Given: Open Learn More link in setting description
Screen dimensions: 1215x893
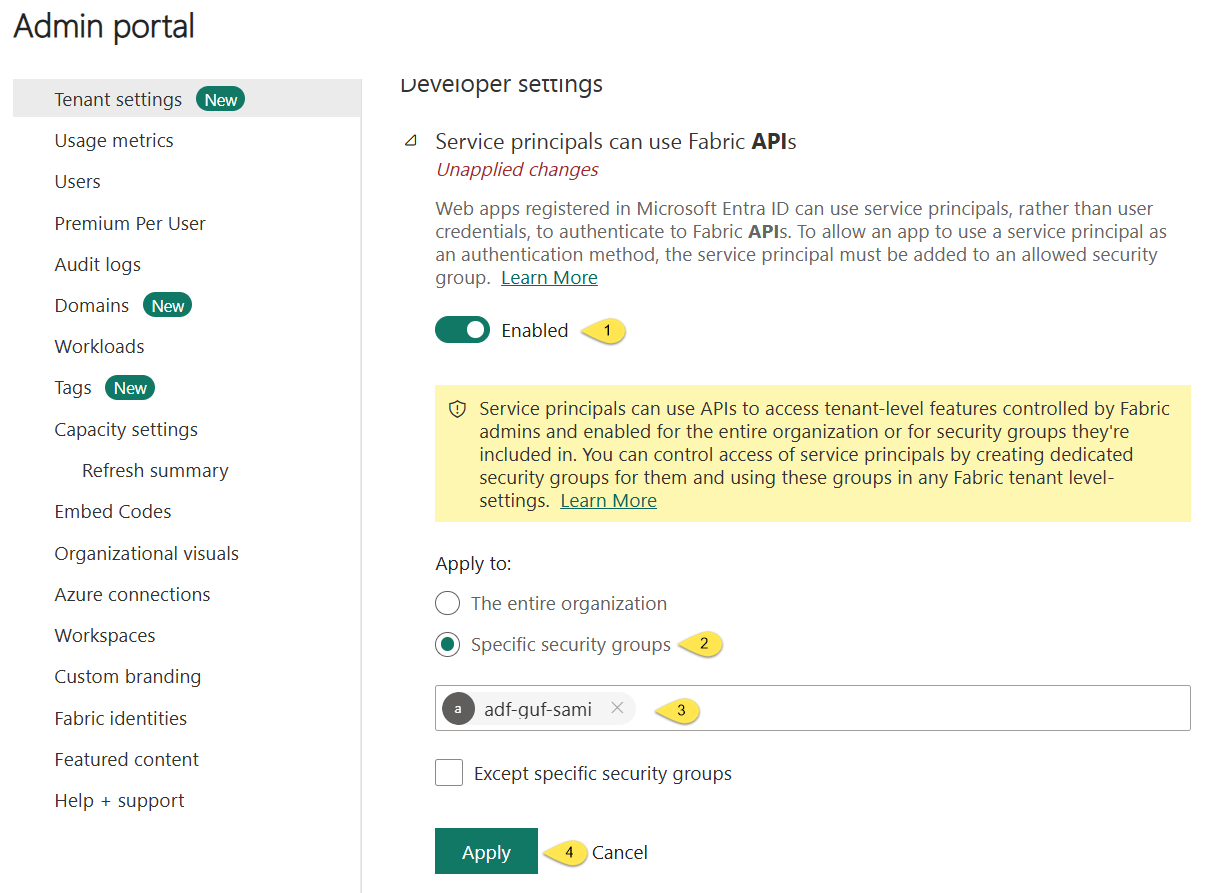Looking at the screenshot, I should [x=549, y=277].
